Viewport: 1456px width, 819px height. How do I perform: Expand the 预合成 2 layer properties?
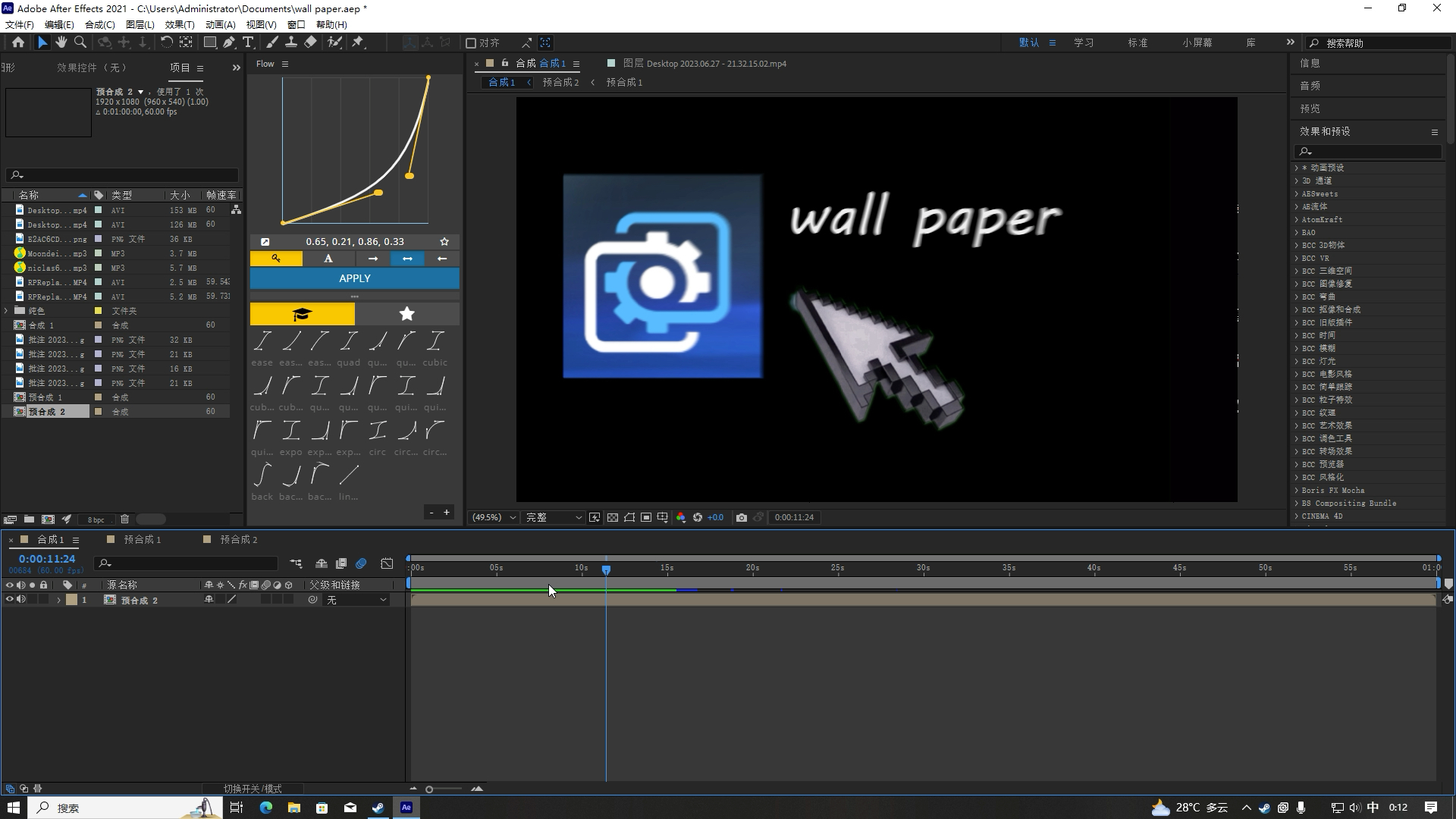tap(58, 600)
